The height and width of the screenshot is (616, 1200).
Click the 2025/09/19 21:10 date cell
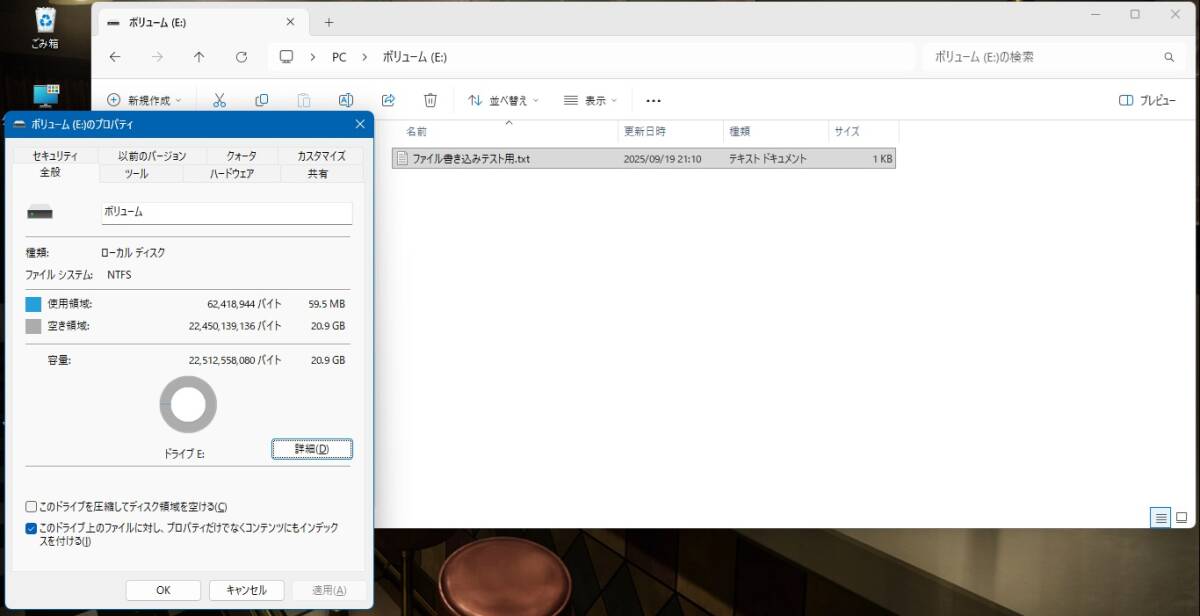[662, 158]
